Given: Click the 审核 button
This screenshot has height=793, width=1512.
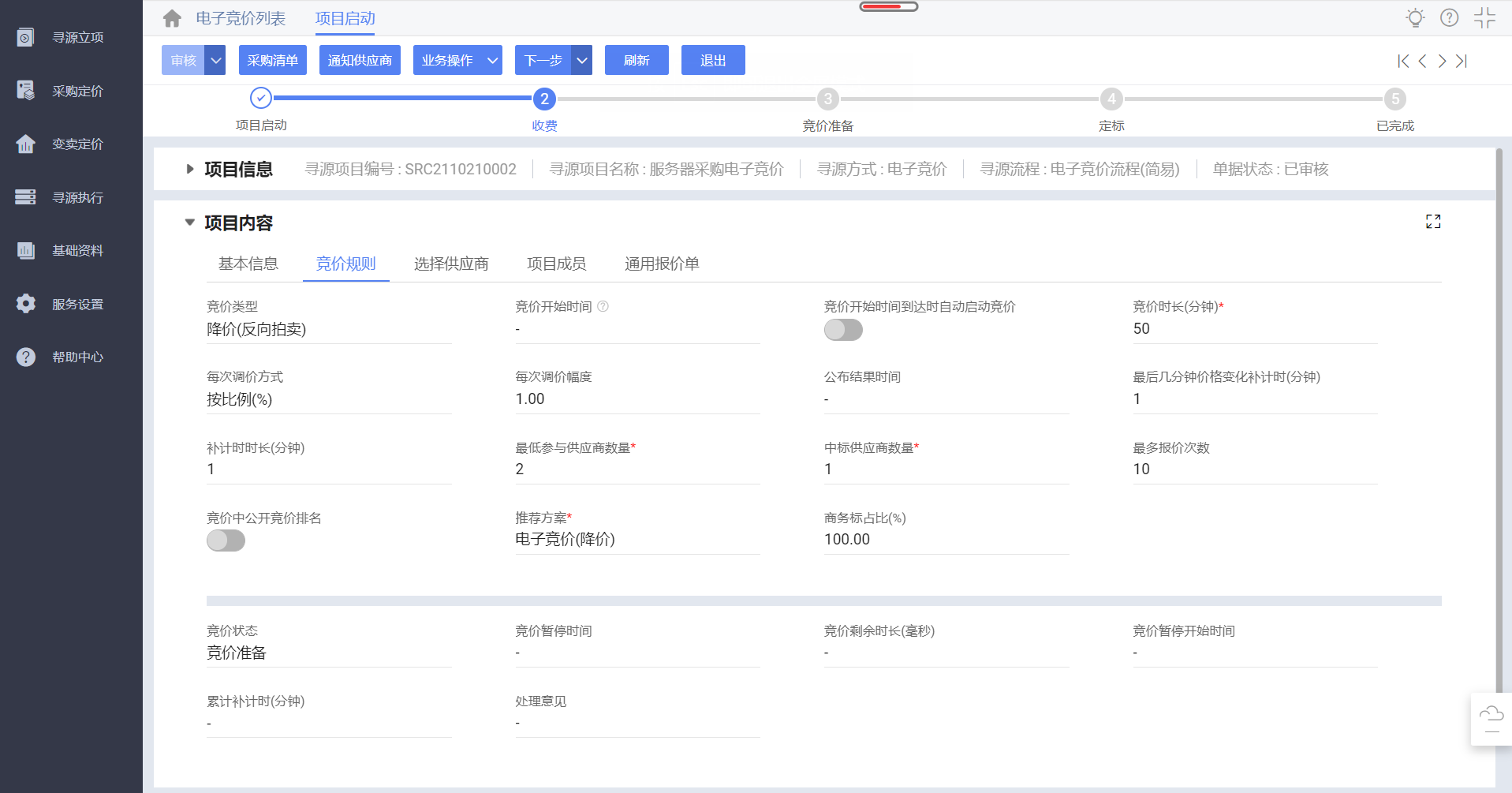Looking at the screenshot, I should point(183,60).
